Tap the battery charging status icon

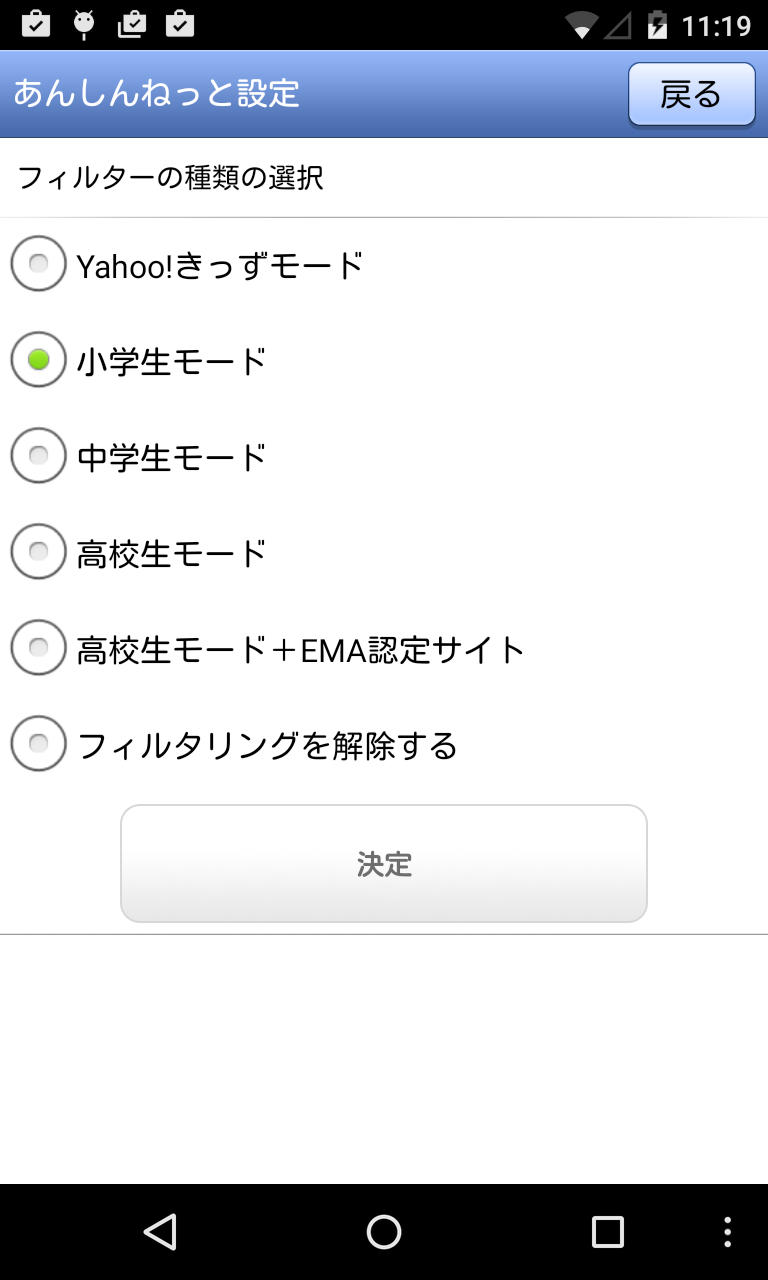click(x=657, y=25)
